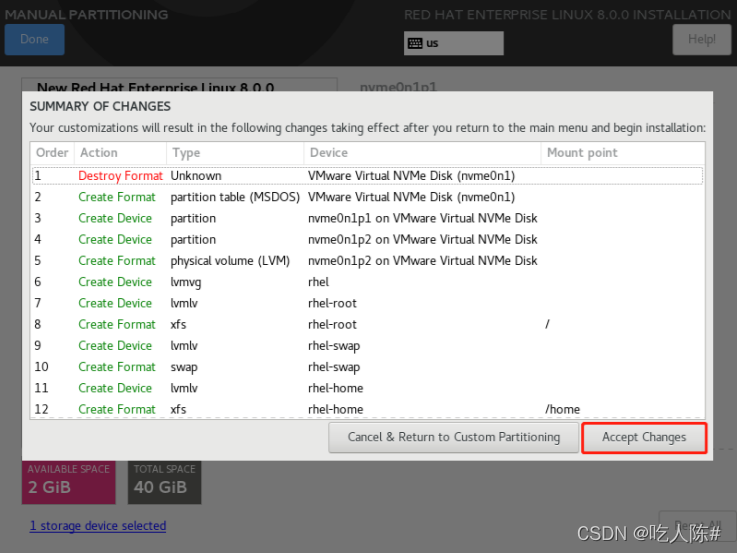Click the blue Done button
737x554 pixels.
[x=34, y=39]
